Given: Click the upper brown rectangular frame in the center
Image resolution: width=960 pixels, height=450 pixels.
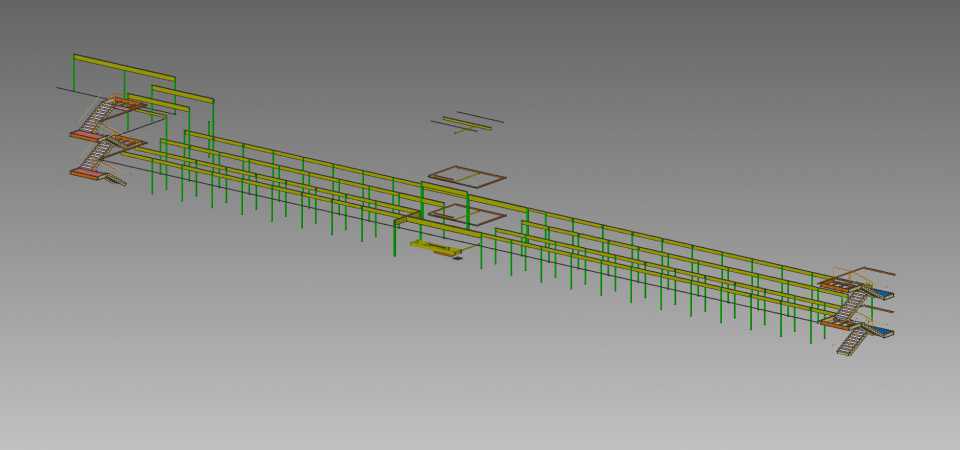Looking at the screenshot, I should [468, 168].
